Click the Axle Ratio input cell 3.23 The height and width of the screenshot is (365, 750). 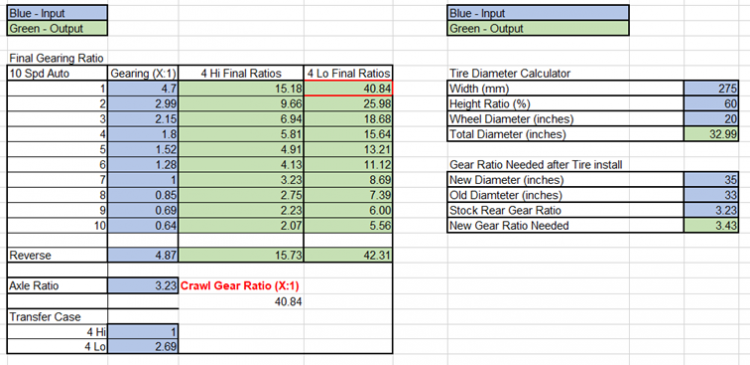tap(143, 286)
